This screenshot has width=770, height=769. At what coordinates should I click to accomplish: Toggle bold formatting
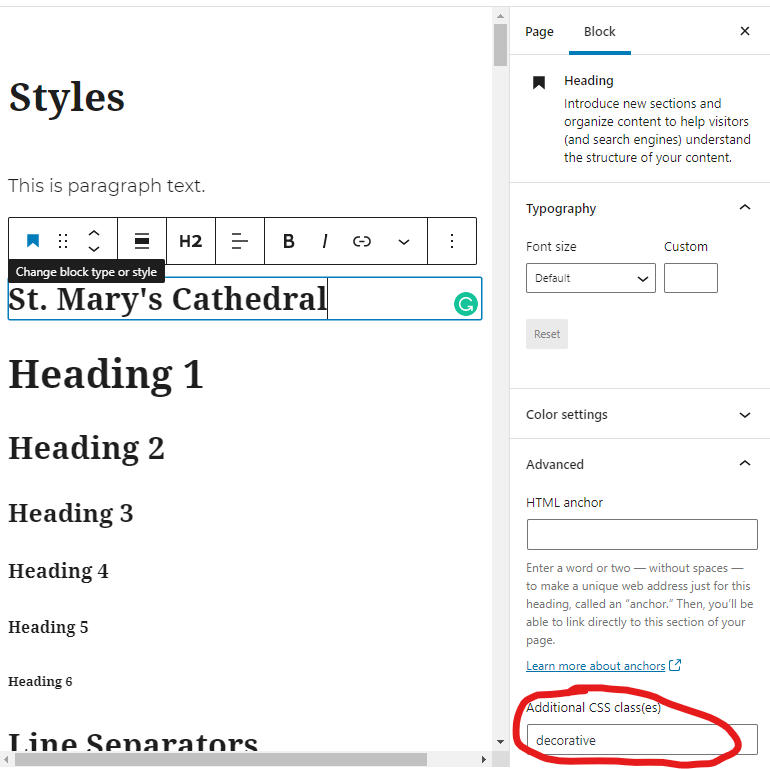289,241
